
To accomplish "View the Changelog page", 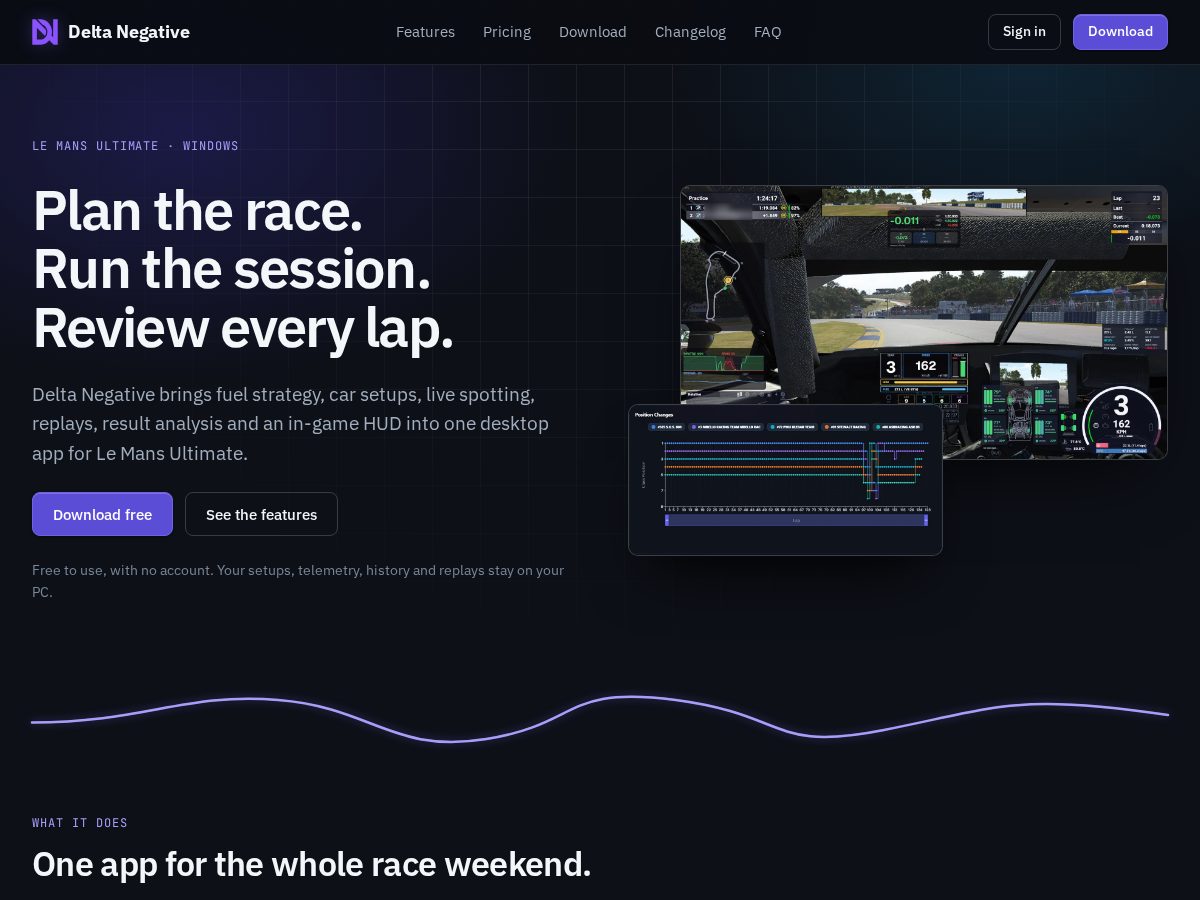I will 690,32.
